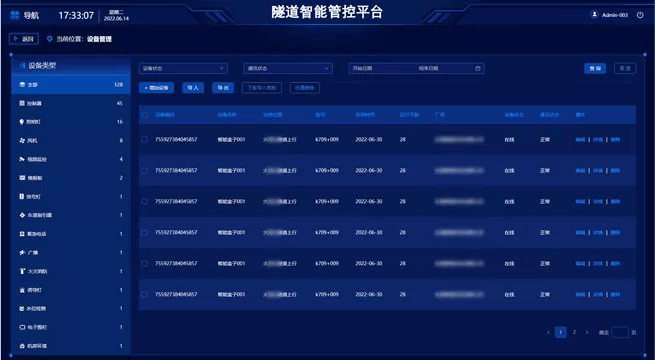Click the page jump input box
This screenshot has width=655, height=360.
[619, 332]
